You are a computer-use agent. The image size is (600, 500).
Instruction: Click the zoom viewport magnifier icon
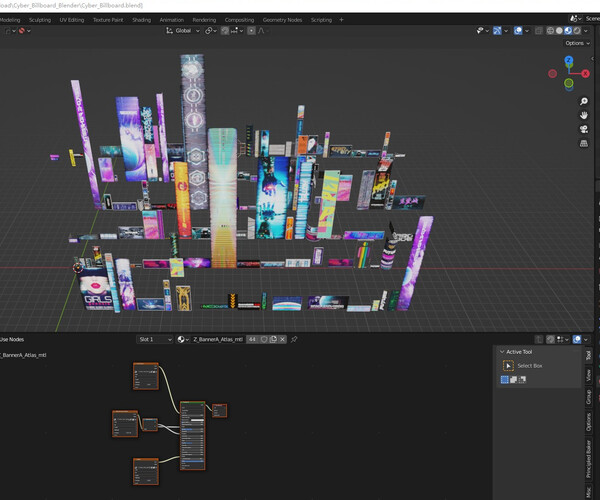click(584, 101)
